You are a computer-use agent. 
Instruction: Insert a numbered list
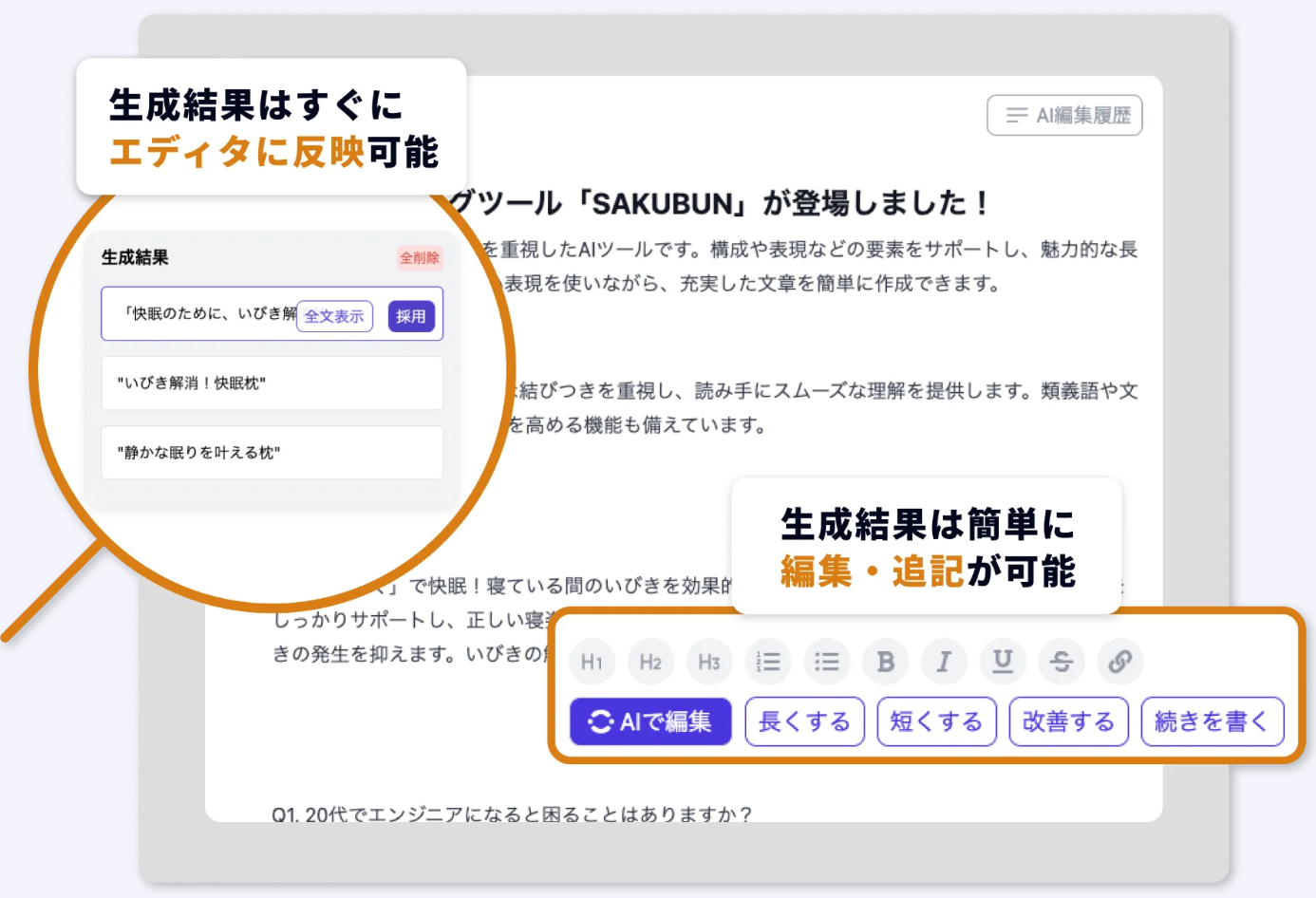tap(768, 662)
